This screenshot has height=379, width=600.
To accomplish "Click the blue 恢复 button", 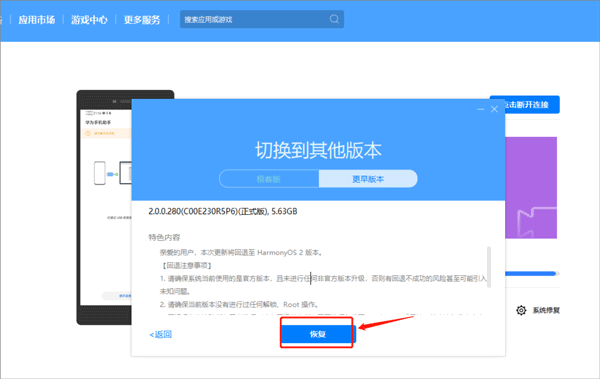I will (318, 334).
